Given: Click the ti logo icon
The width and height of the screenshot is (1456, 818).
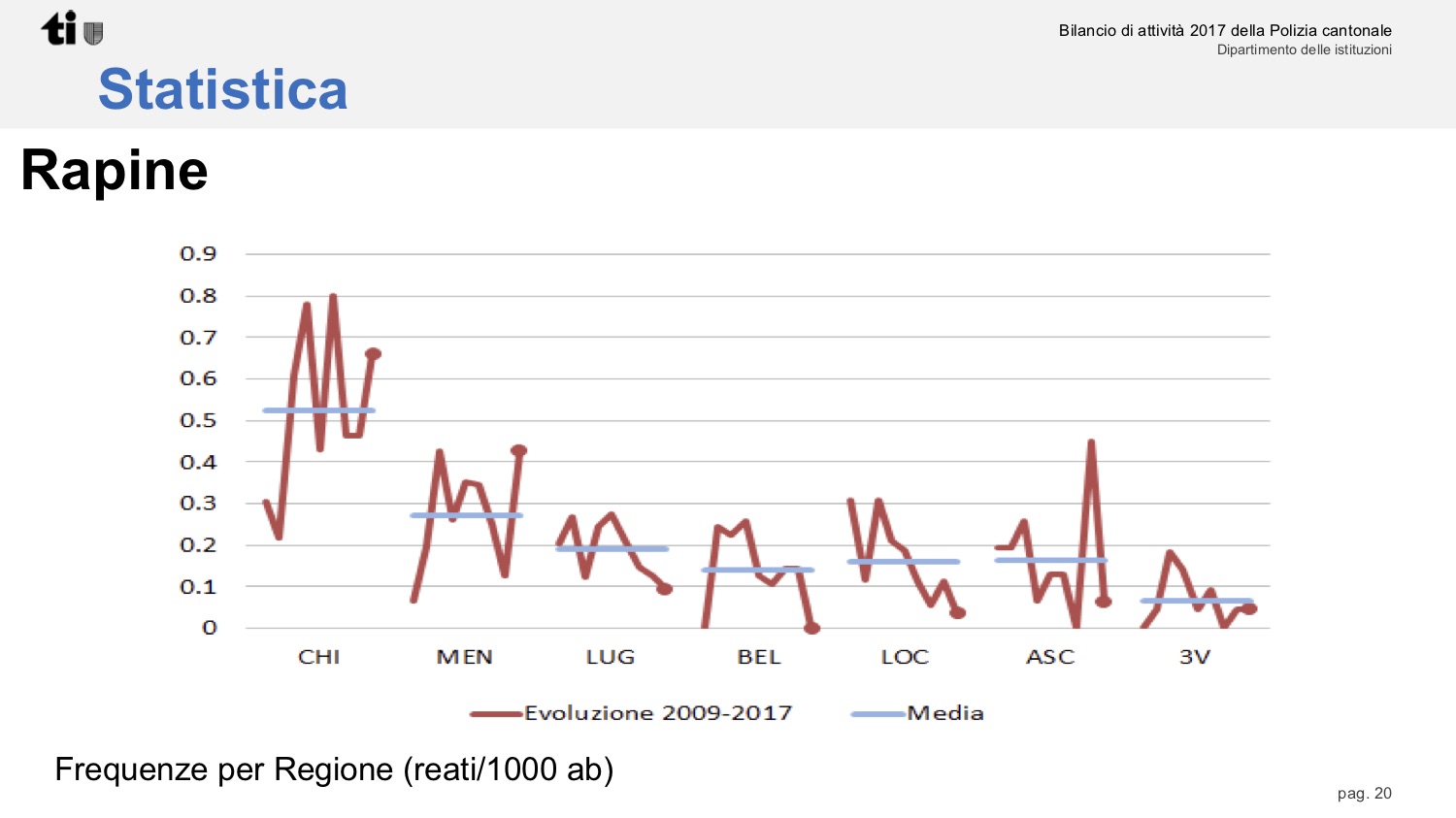Looking at the screenshot, I should (59, 28).
